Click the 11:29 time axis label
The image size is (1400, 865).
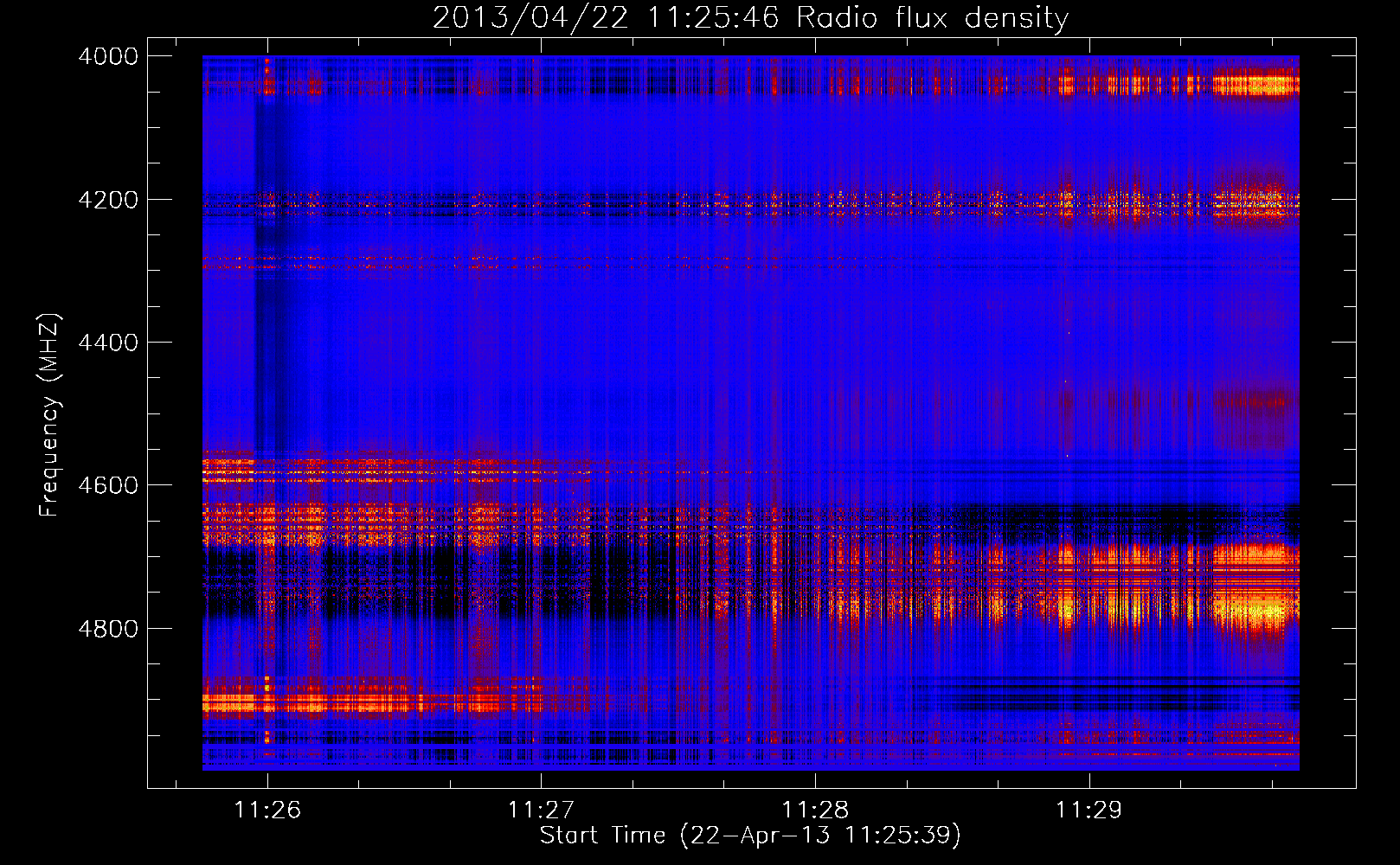pyautogui.click(x=1089, y=810)
